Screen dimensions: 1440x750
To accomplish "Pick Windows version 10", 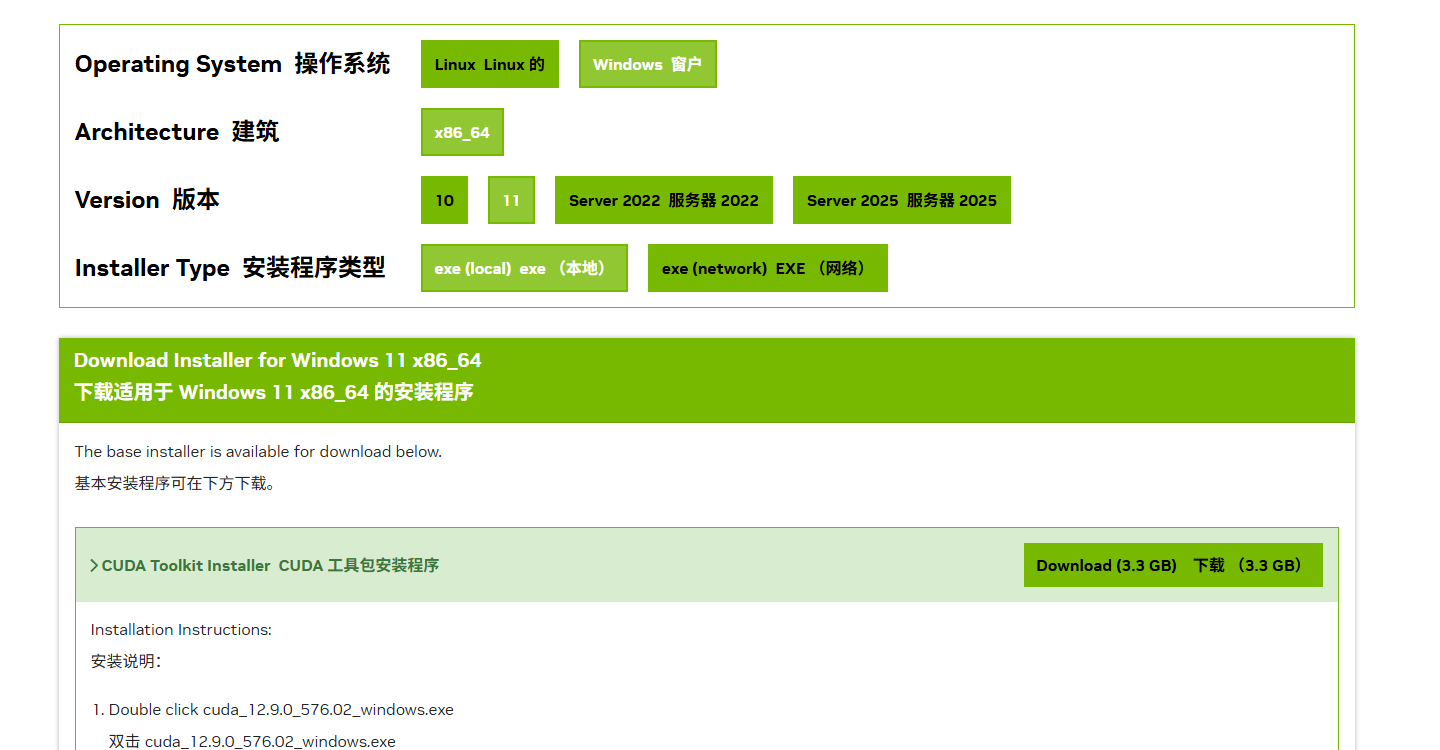I will click(444, 200).
